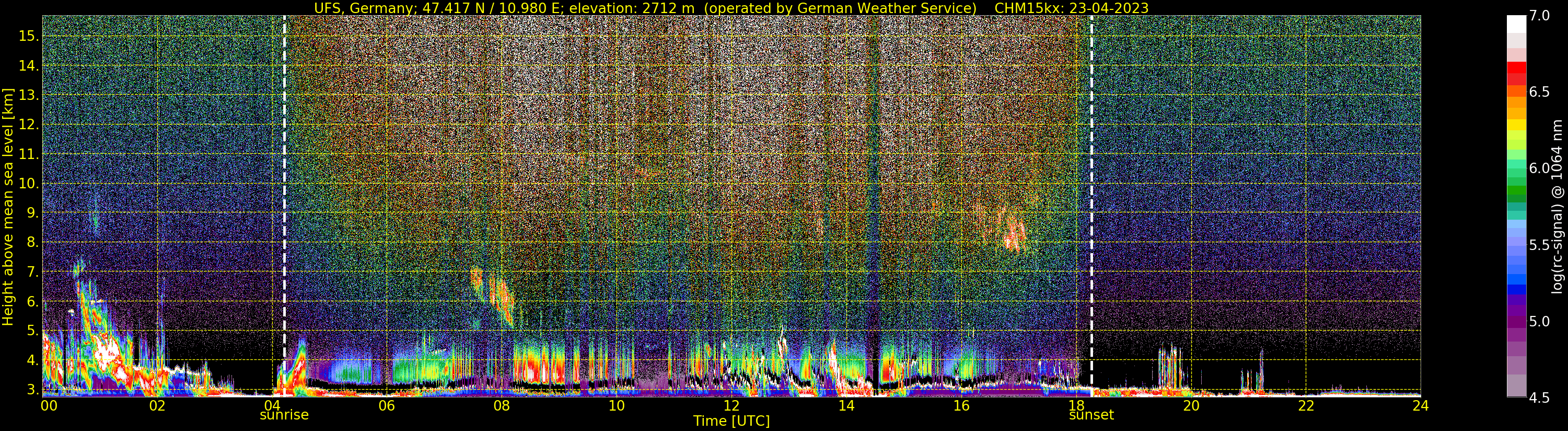
Task: Click the height tick label '15.'
Action: [29, 36]
